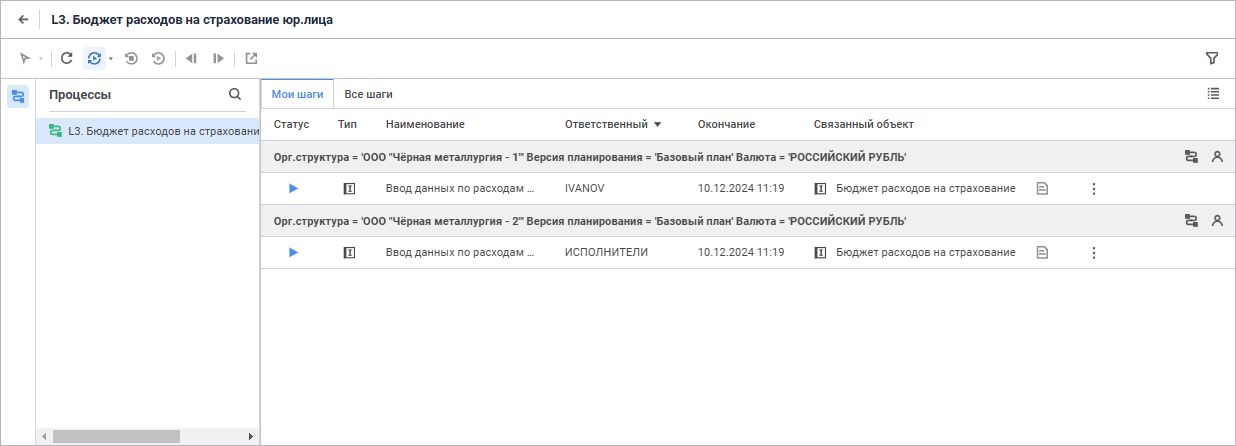Click the user icon for Чёрная металлургия - 1 group
The image size is (1236, 446).
(x=1217, y=157)
